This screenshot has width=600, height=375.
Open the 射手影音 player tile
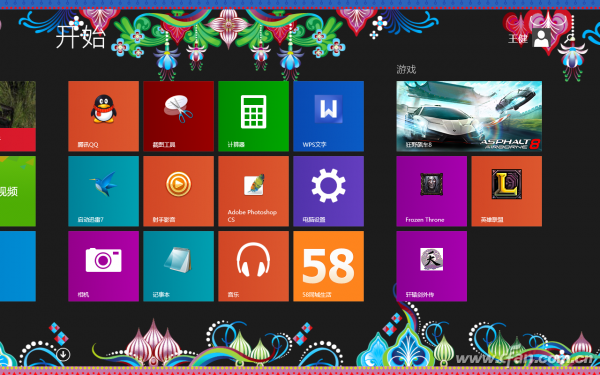tap(178, 191)
